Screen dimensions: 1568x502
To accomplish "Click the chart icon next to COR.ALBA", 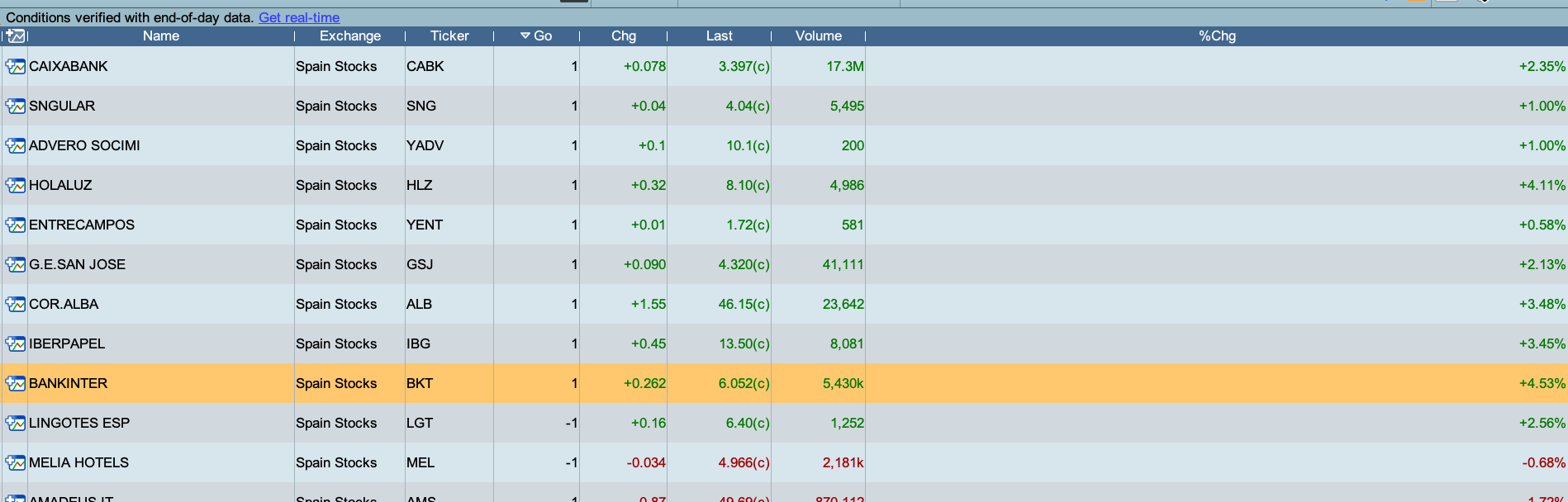I will tap(15, 304).
